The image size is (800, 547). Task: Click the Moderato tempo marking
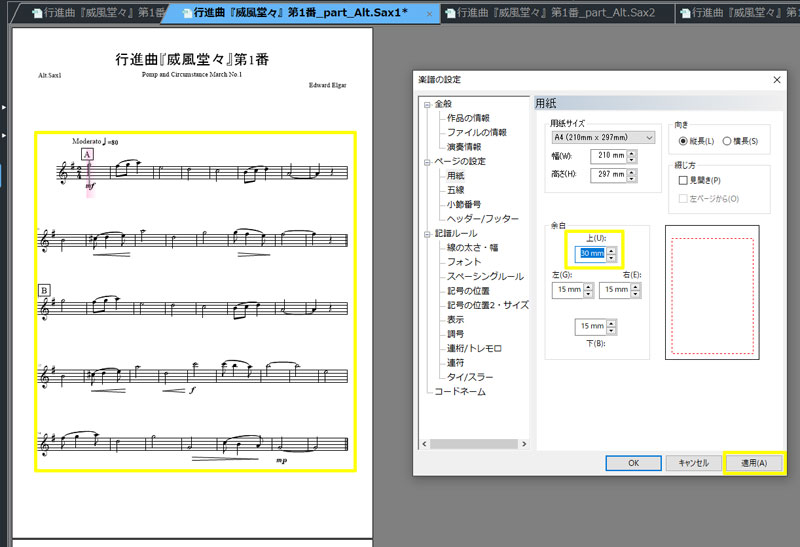95,141
